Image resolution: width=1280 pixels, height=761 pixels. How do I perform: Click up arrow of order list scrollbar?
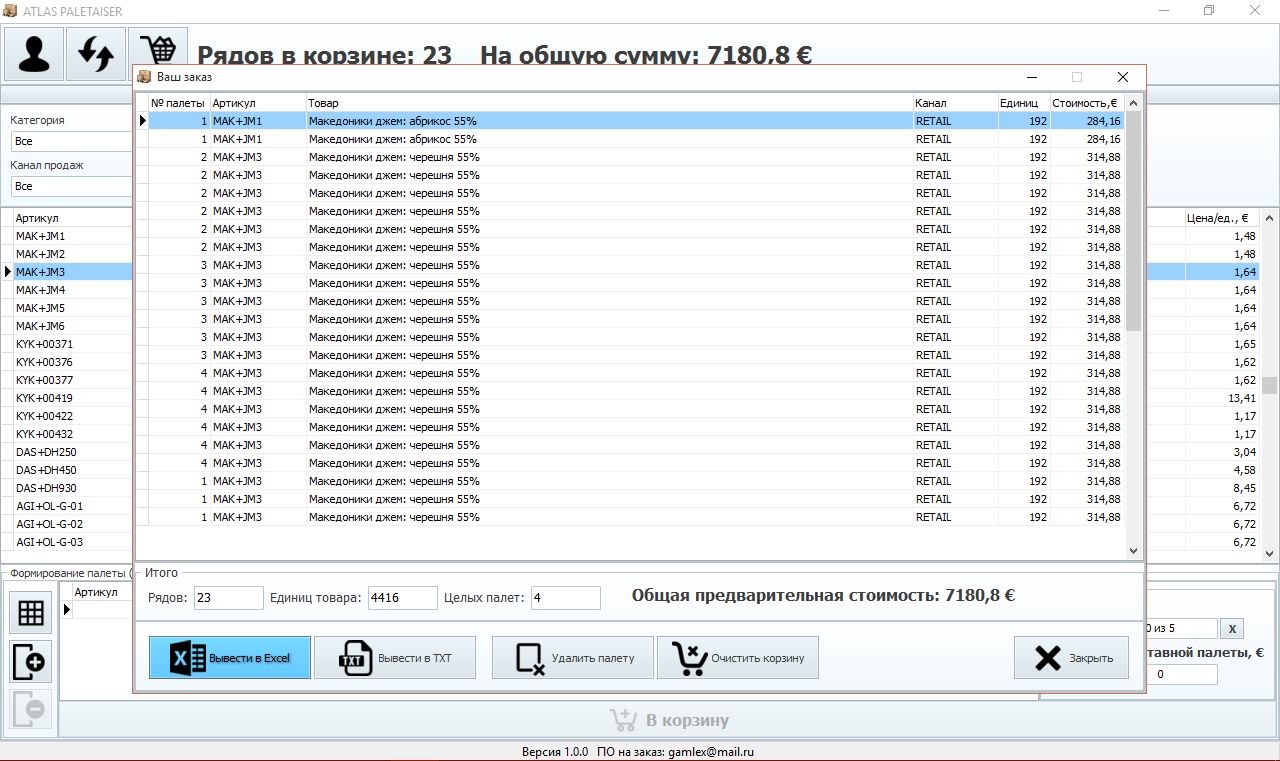[1133, 102]
